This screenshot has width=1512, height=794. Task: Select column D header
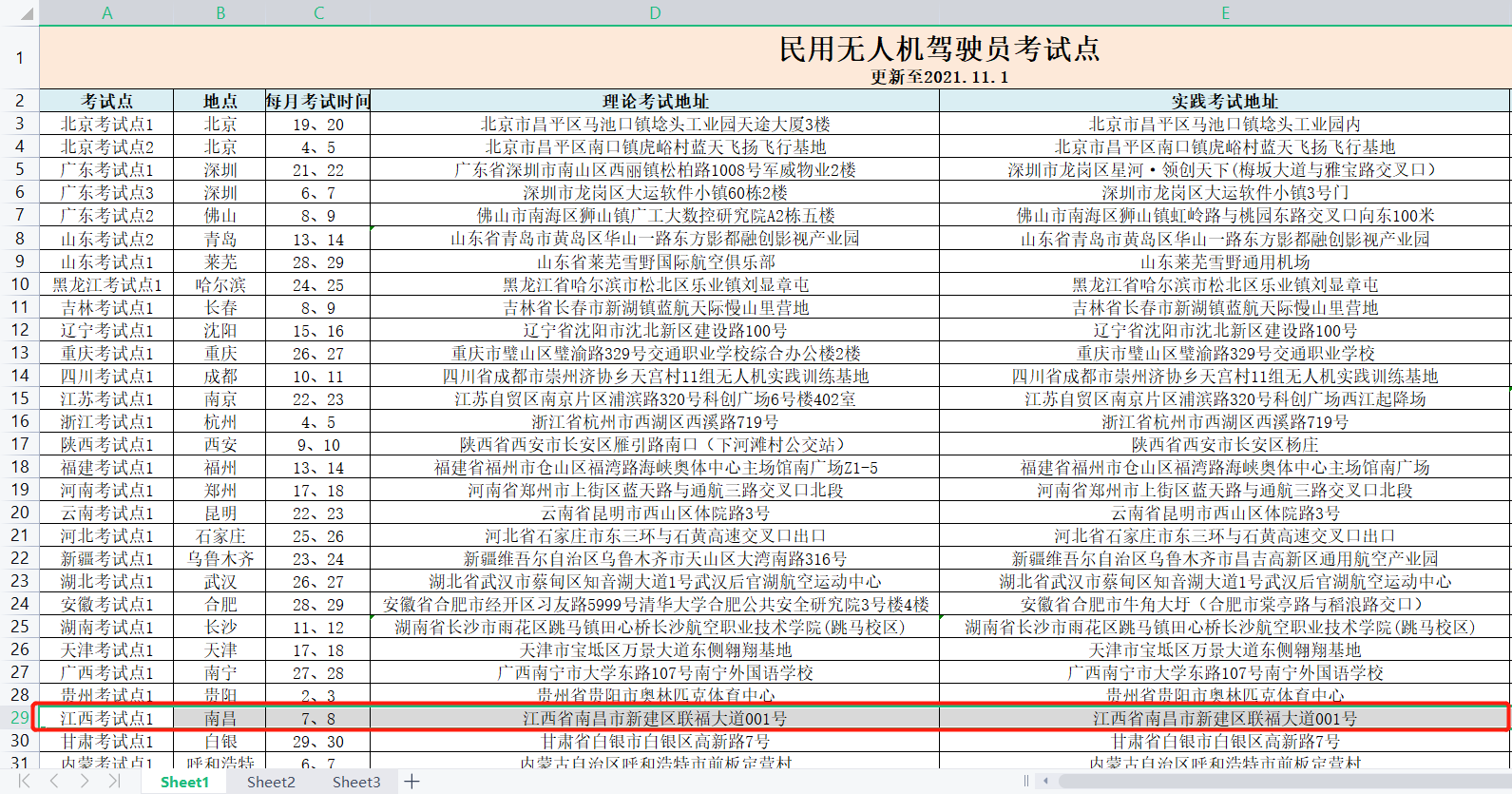coord(655,12)
